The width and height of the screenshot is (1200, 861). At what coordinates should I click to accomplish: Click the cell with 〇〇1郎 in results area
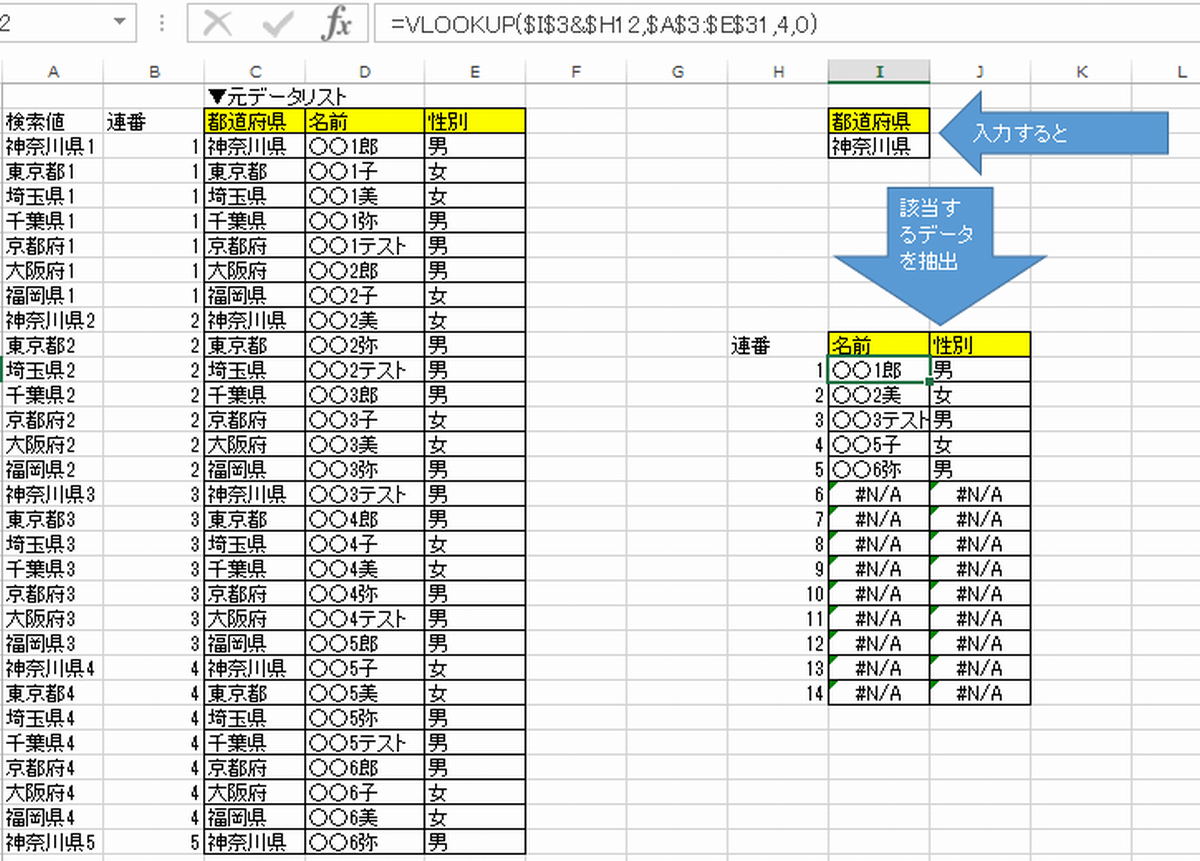pyautogui.click(x=878, y=369)
